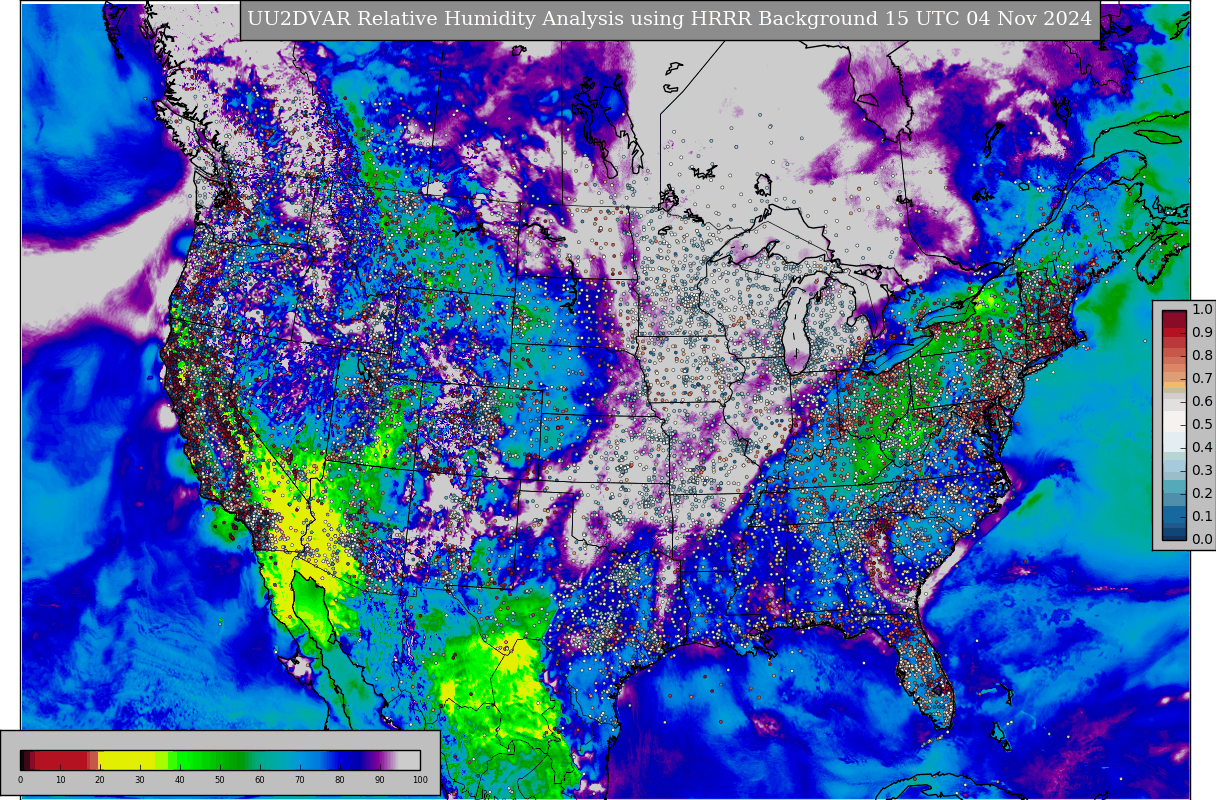Click the "0.6" label on the right colorbar
This screenshot has width=1216, height=800.
1202,401
